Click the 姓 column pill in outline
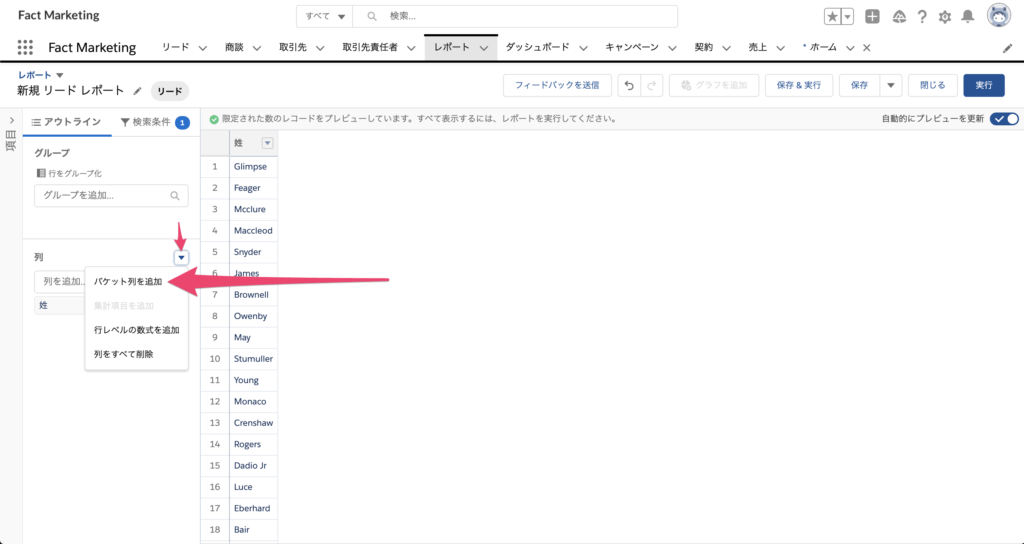 click(x=60, y=305)
